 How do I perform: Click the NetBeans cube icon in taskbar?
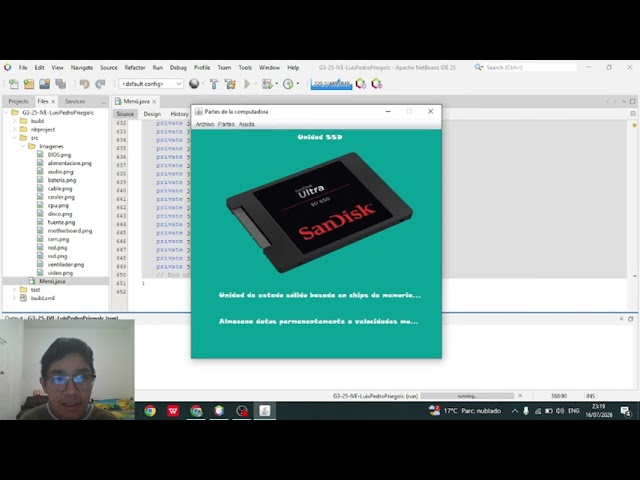[219, 411]
